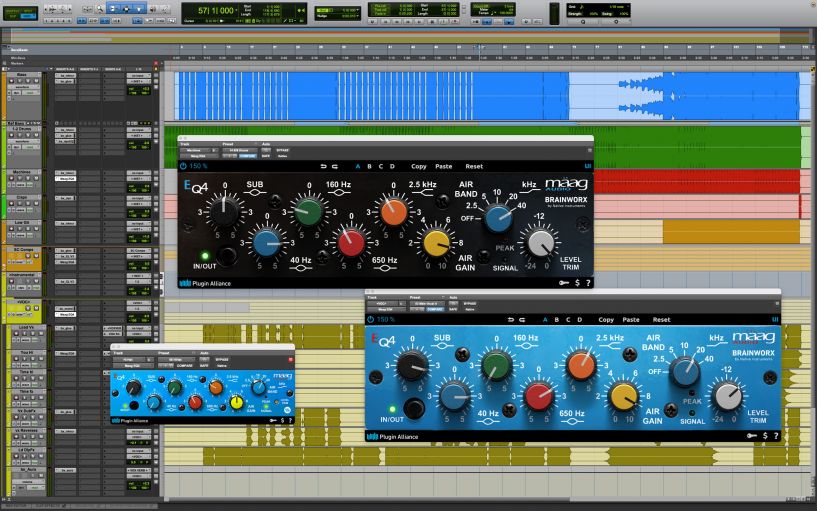Open help question mark in black EQ4

(588, 283)
